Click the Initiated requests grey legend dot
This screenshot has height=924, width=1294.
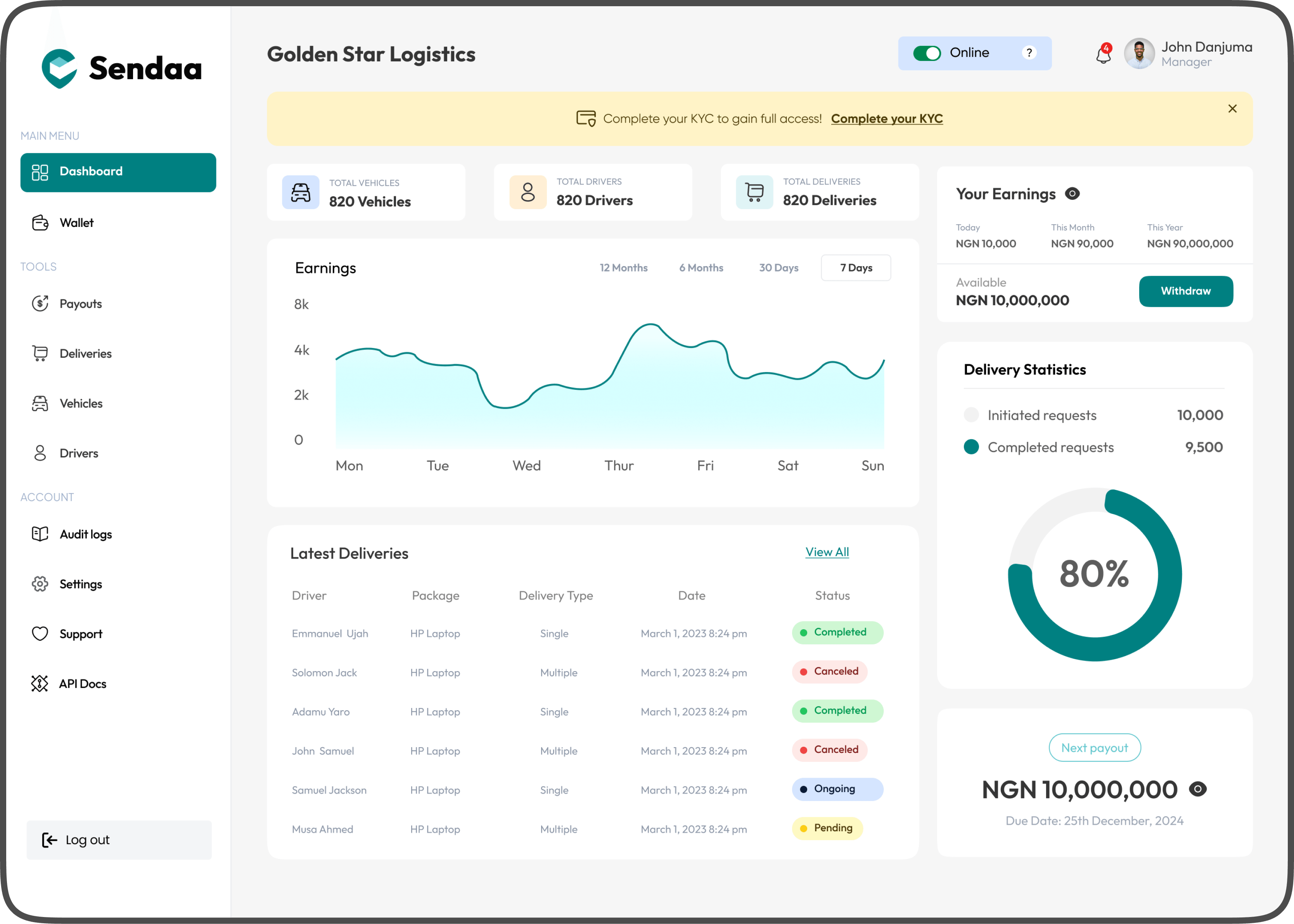pyautogui.click(x=972, y=415)
